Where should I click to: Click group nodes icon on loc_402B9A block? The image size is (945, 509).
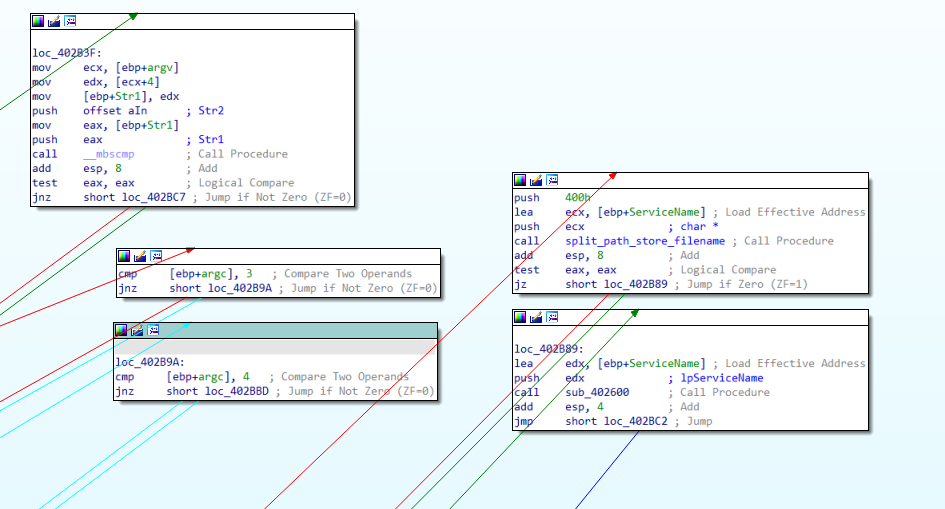[x=153, y=330]
